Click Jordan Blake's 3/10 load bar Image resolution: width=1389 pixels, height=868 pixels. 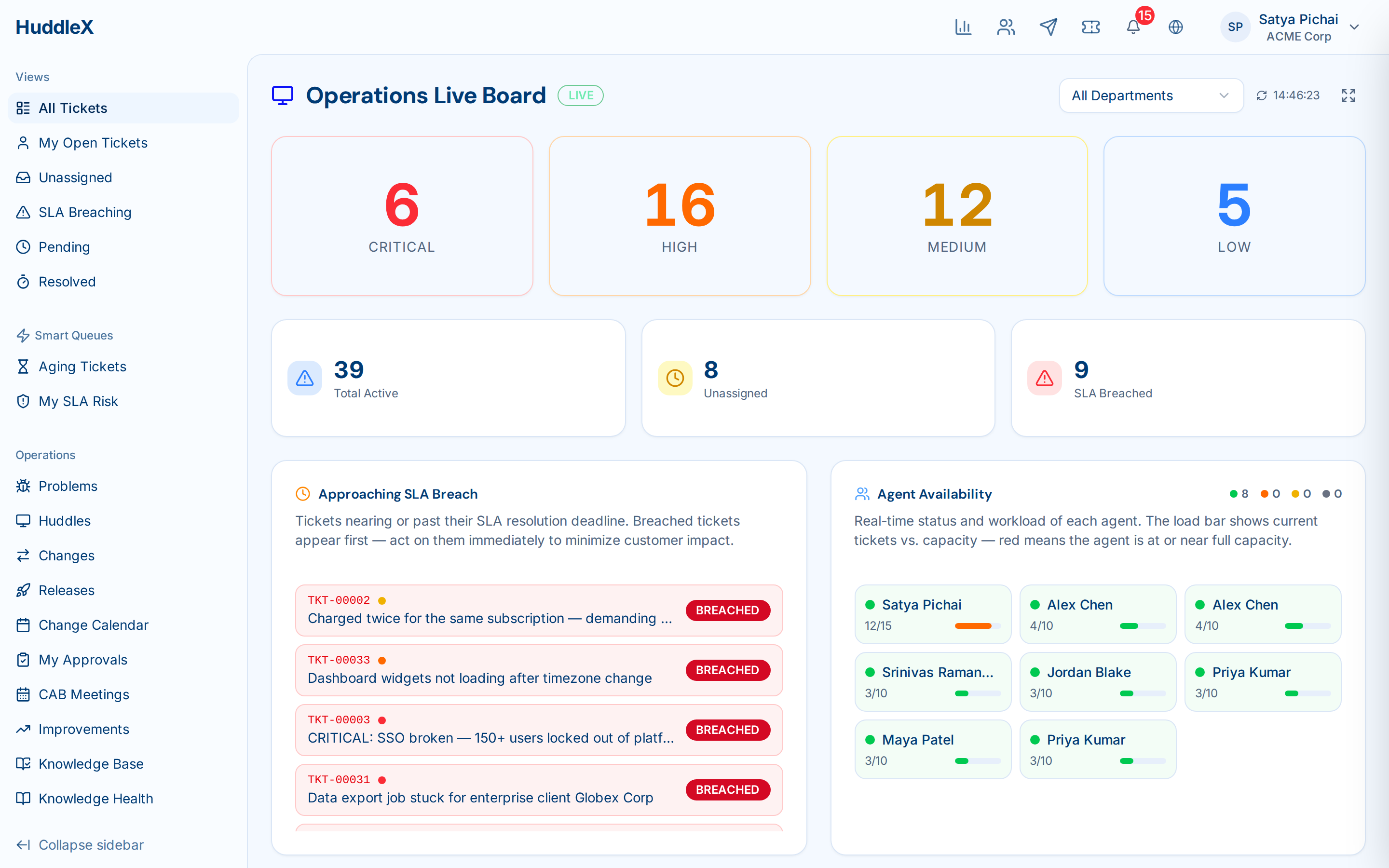click(x=1142, y=693)
